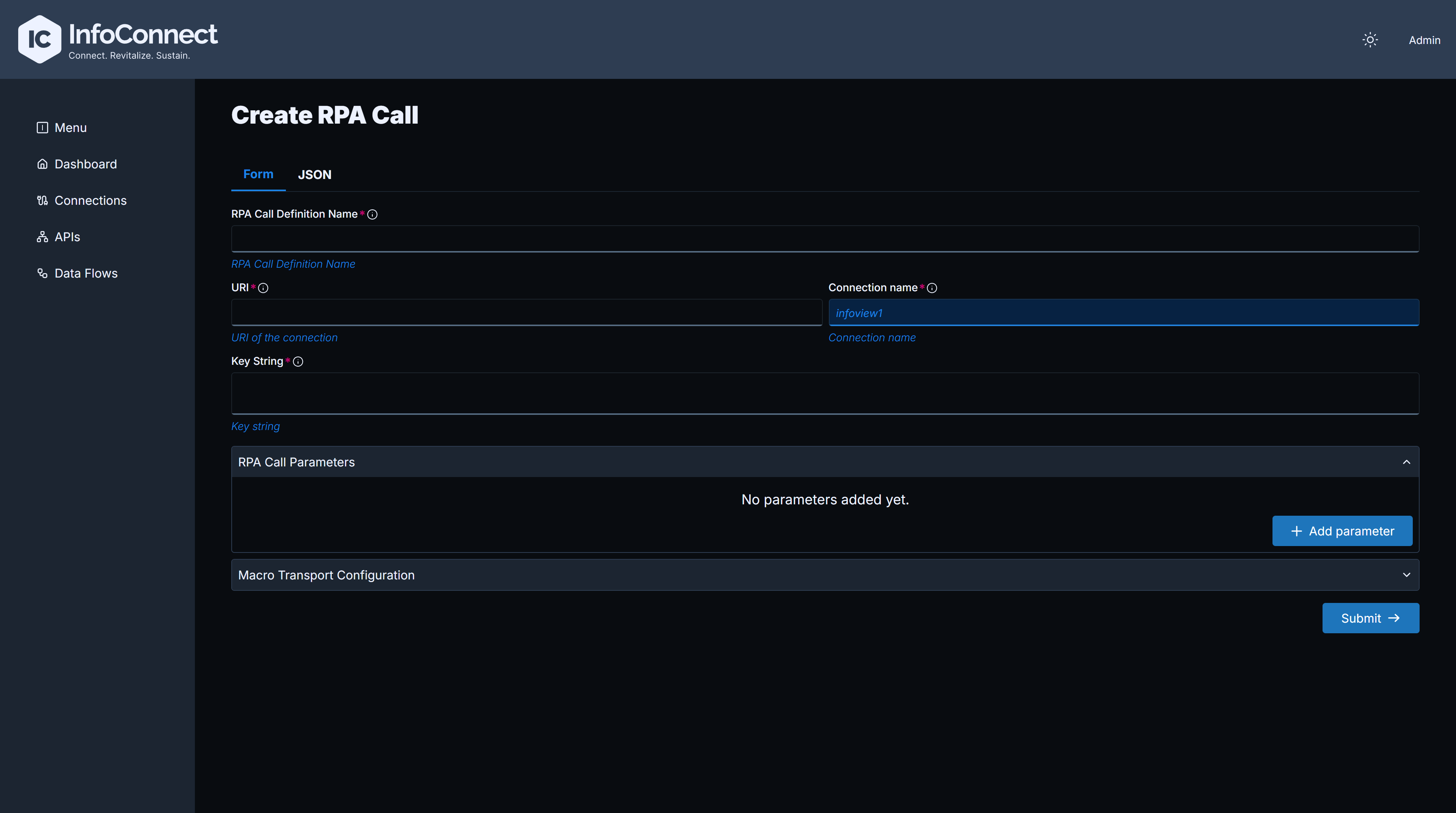This screenshot has height=813, width=1456.
Task: Toggle the light/dark theme sun icon
Action: (x=1370, y=39)
